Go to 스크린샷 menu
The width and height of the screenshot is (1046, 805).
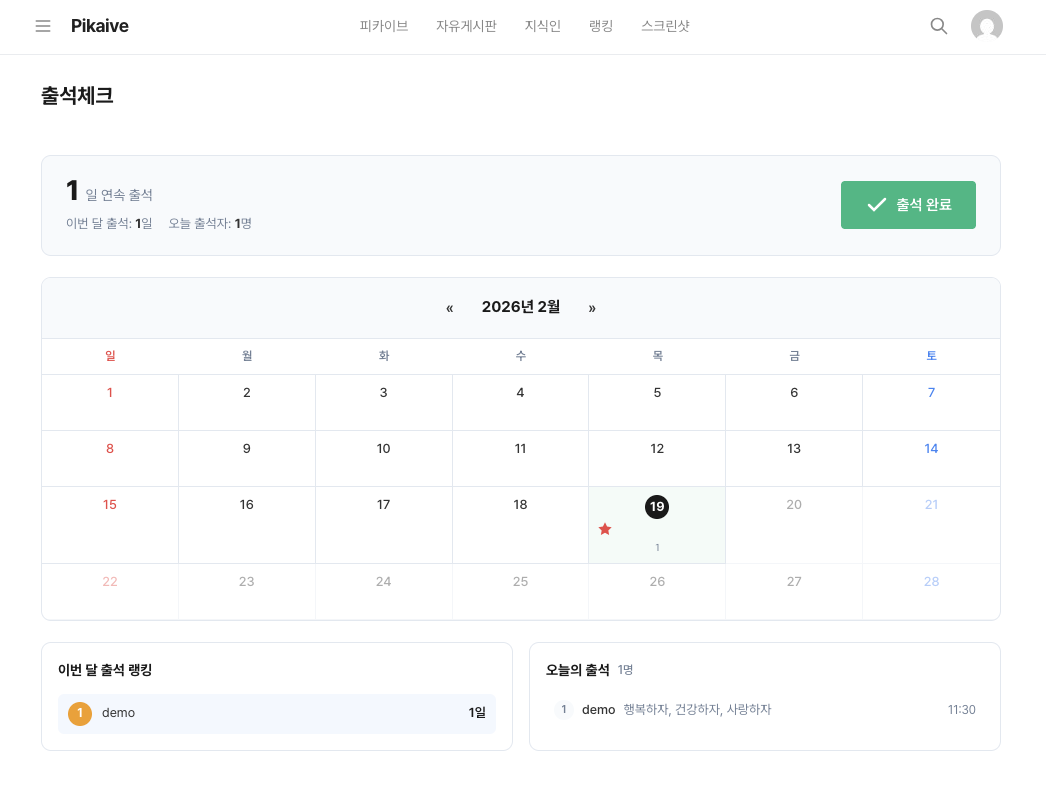(x=665, y=26)
